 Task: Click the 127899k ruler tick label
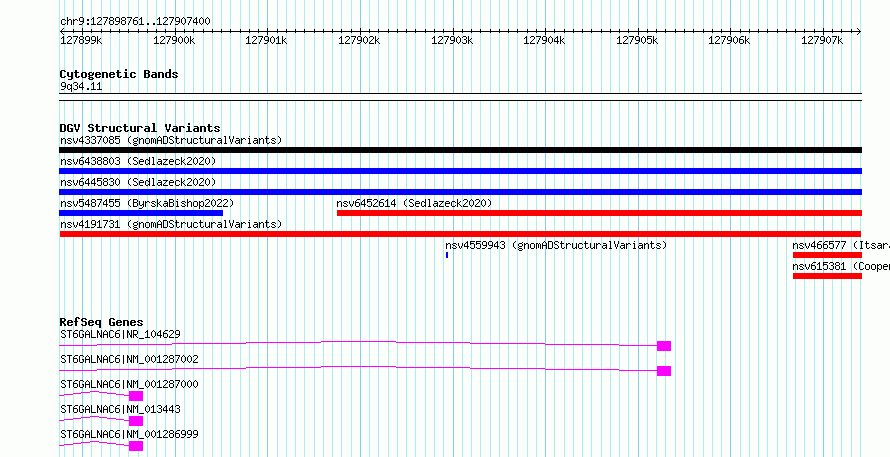pos(81,40)
